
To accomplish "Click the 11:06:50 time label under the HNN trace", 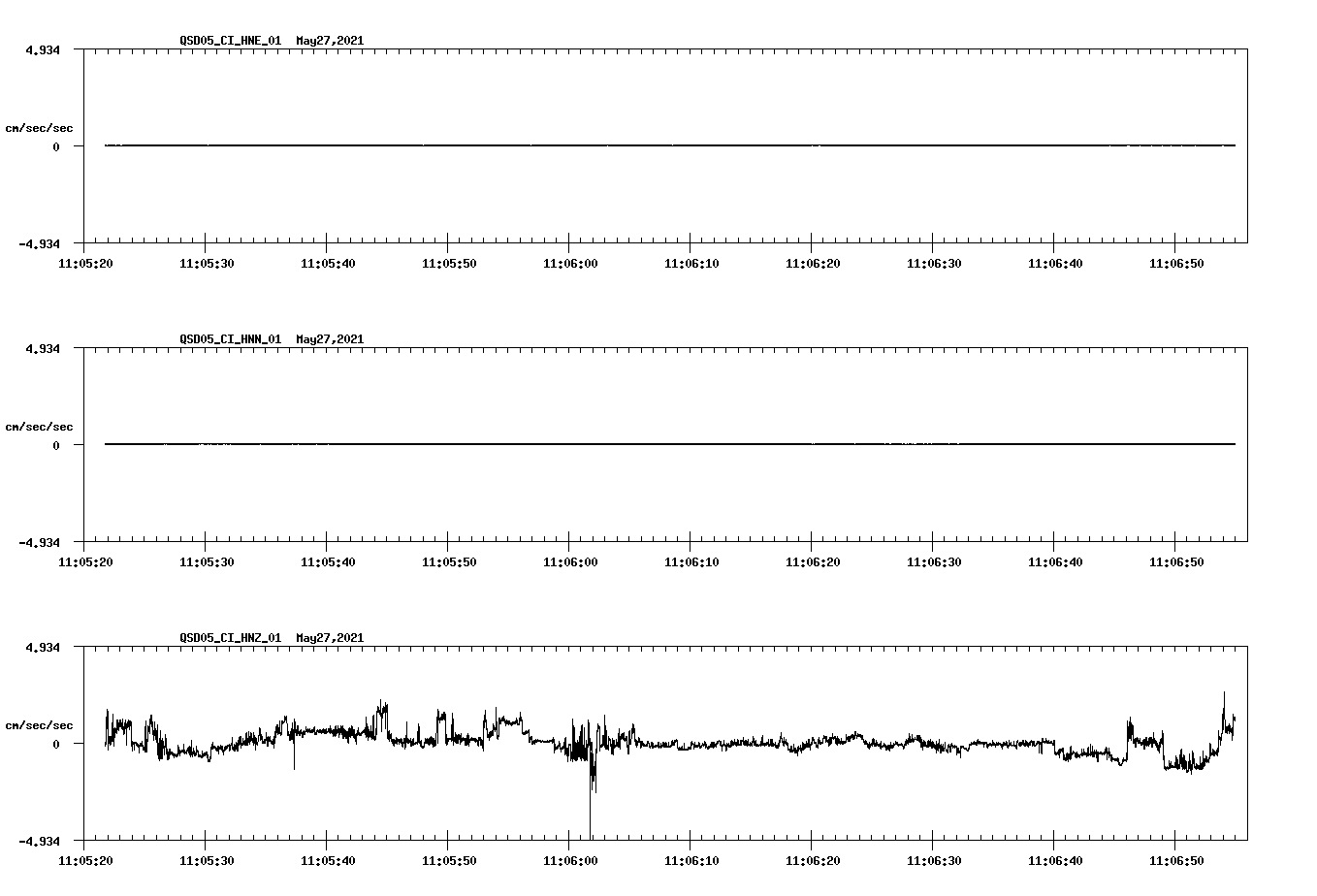I will [1175, 560].
